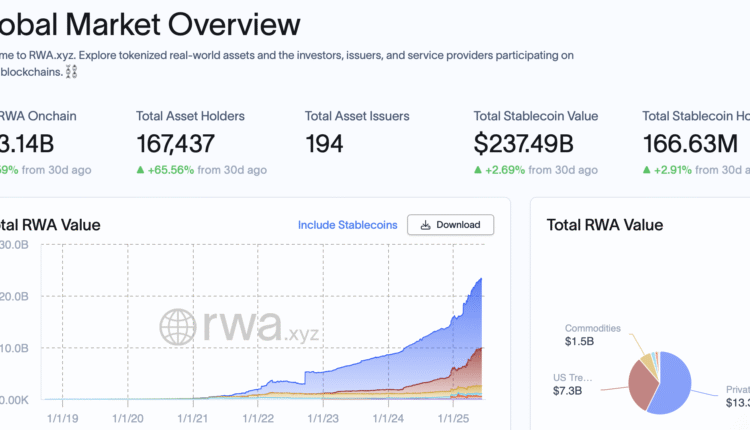Select the Total Asset Holders value 167,437
750x430 pixels.
click(x=175, y=144)
